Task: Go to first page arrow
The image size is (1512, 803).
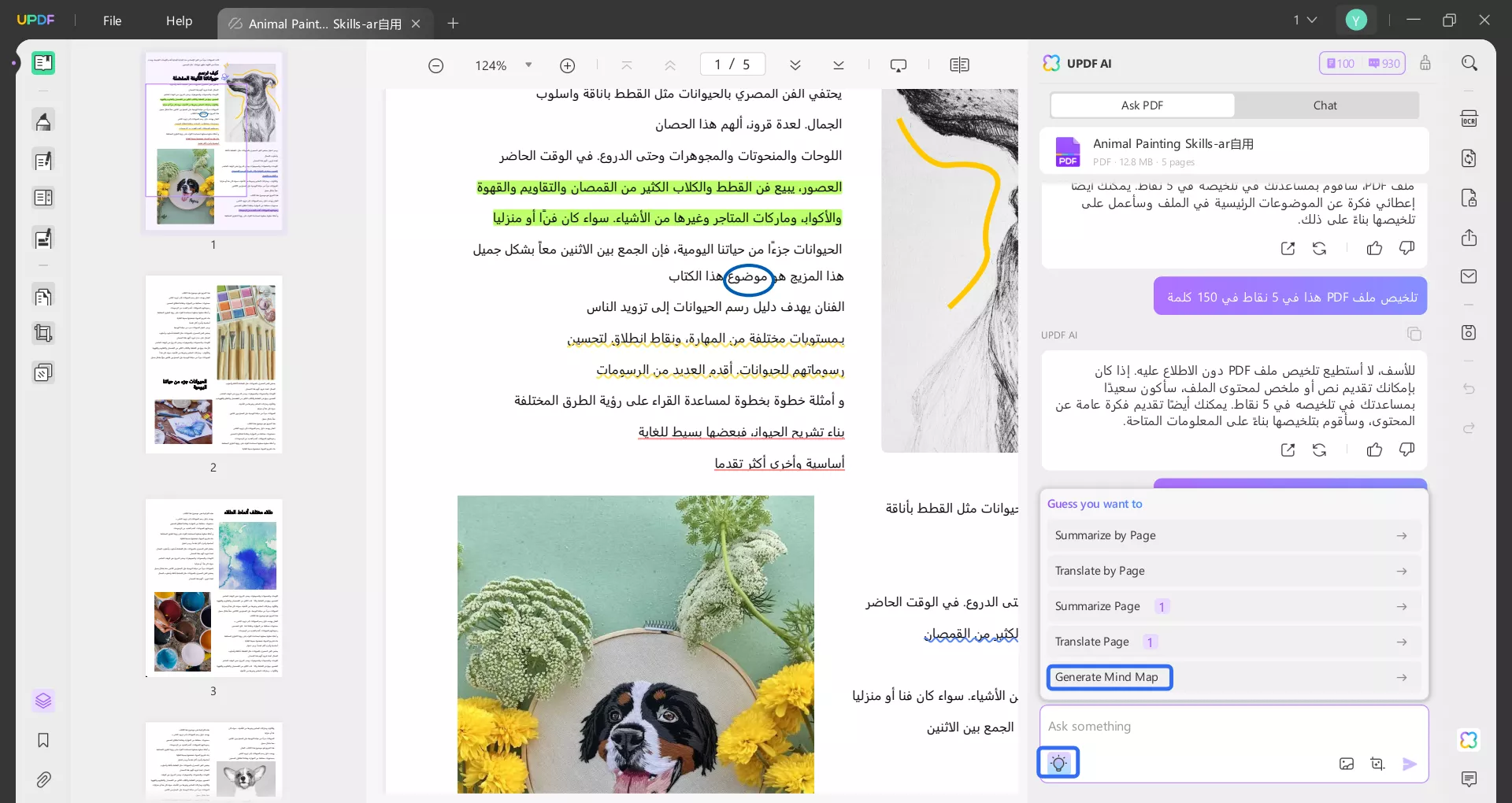Action: tap(627, 65)
